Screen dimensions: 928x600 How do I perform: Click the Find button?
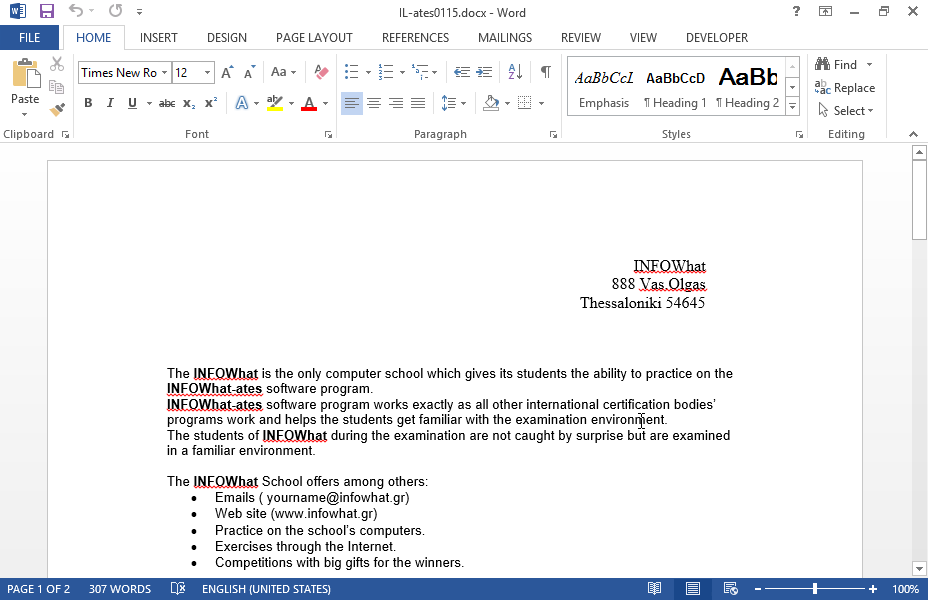pyautogui.click(x=836, y=64)
